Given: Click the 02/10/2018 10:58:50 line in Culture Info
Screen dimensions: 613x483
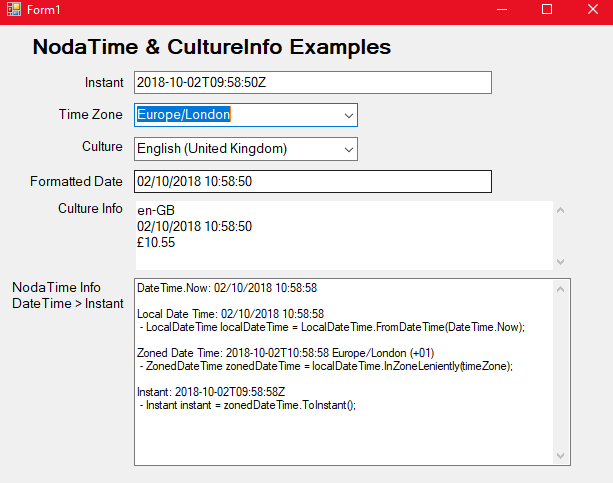Looking at the screenshot, I should 194,226.
